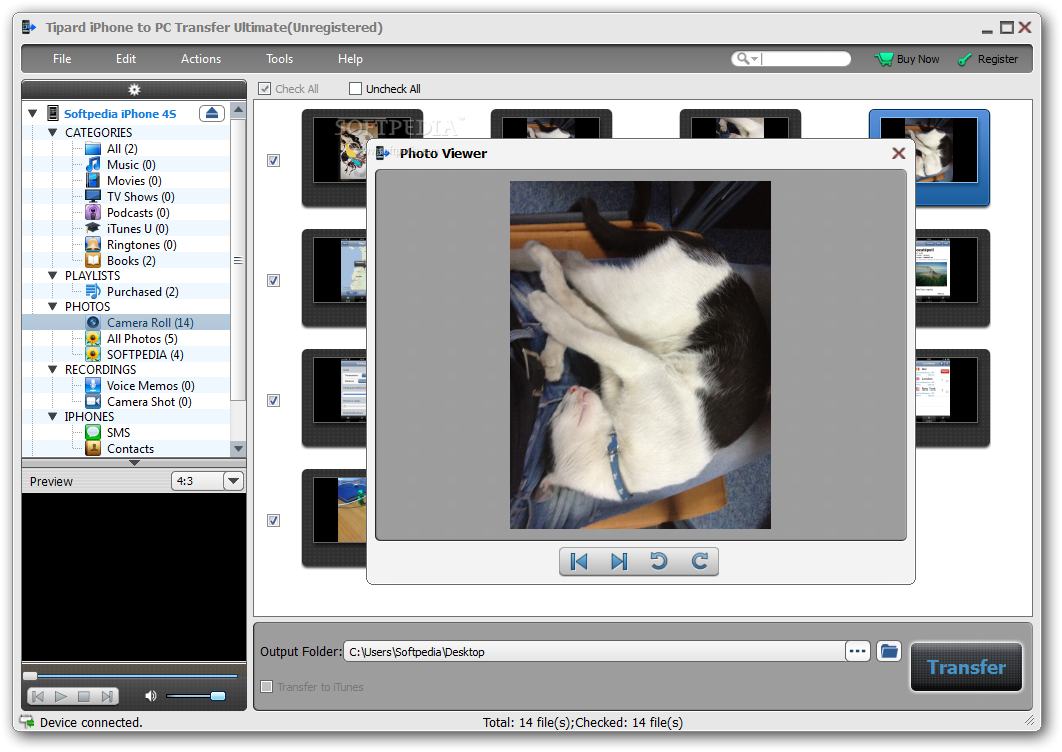Open Voice Memos recordings
1062x752 pixels.
150,385
